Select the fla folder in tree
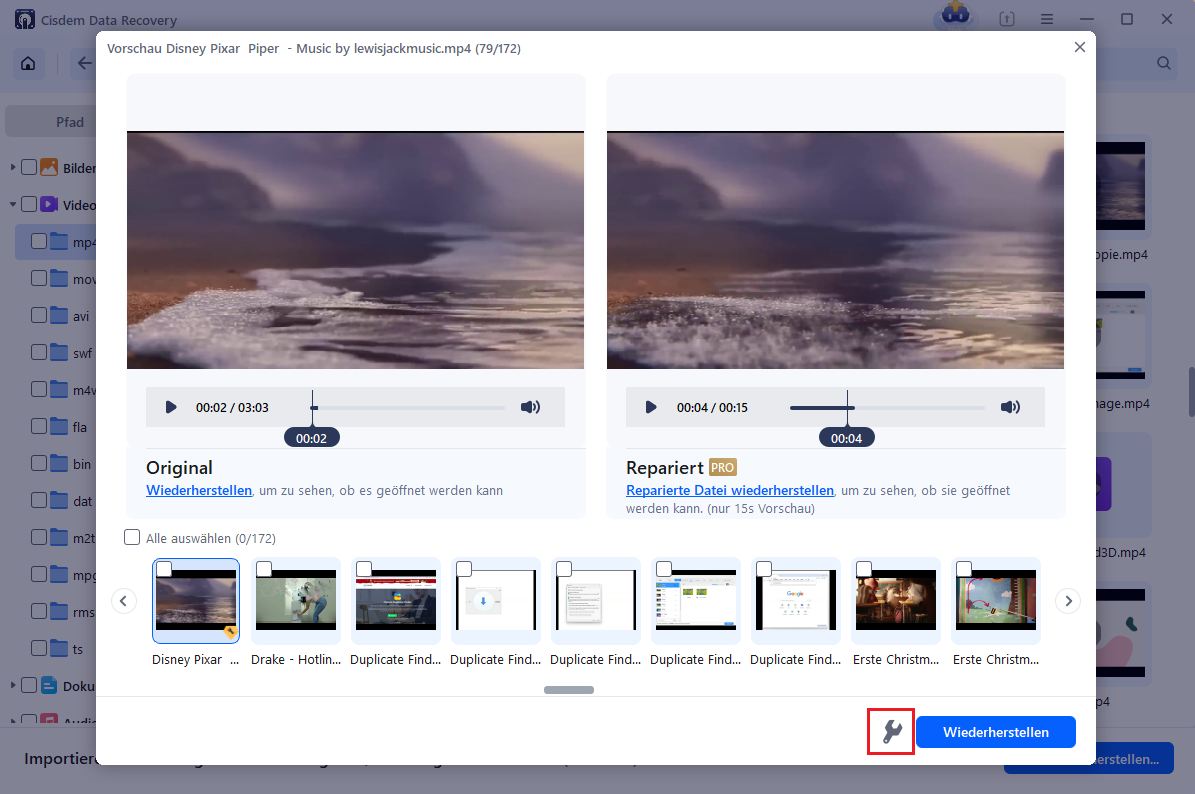1195x794 pixels. point(80,427)
